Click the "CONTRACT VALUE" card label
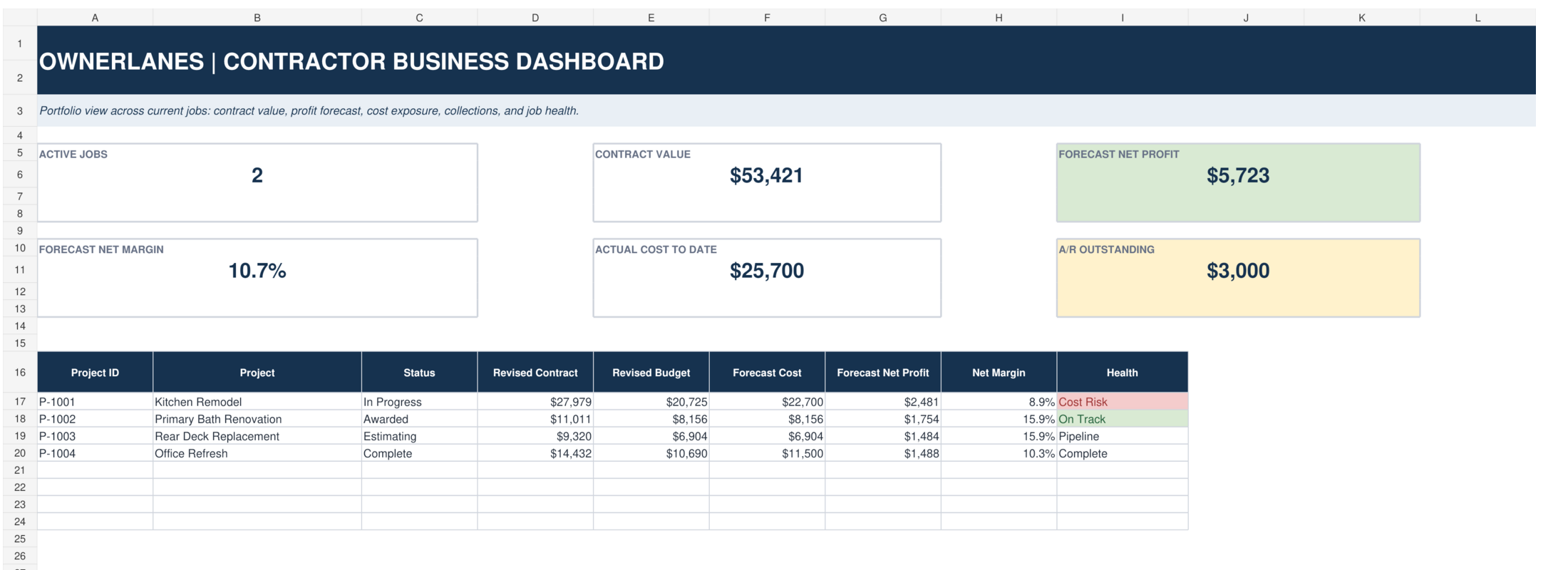 click(643, 154)
